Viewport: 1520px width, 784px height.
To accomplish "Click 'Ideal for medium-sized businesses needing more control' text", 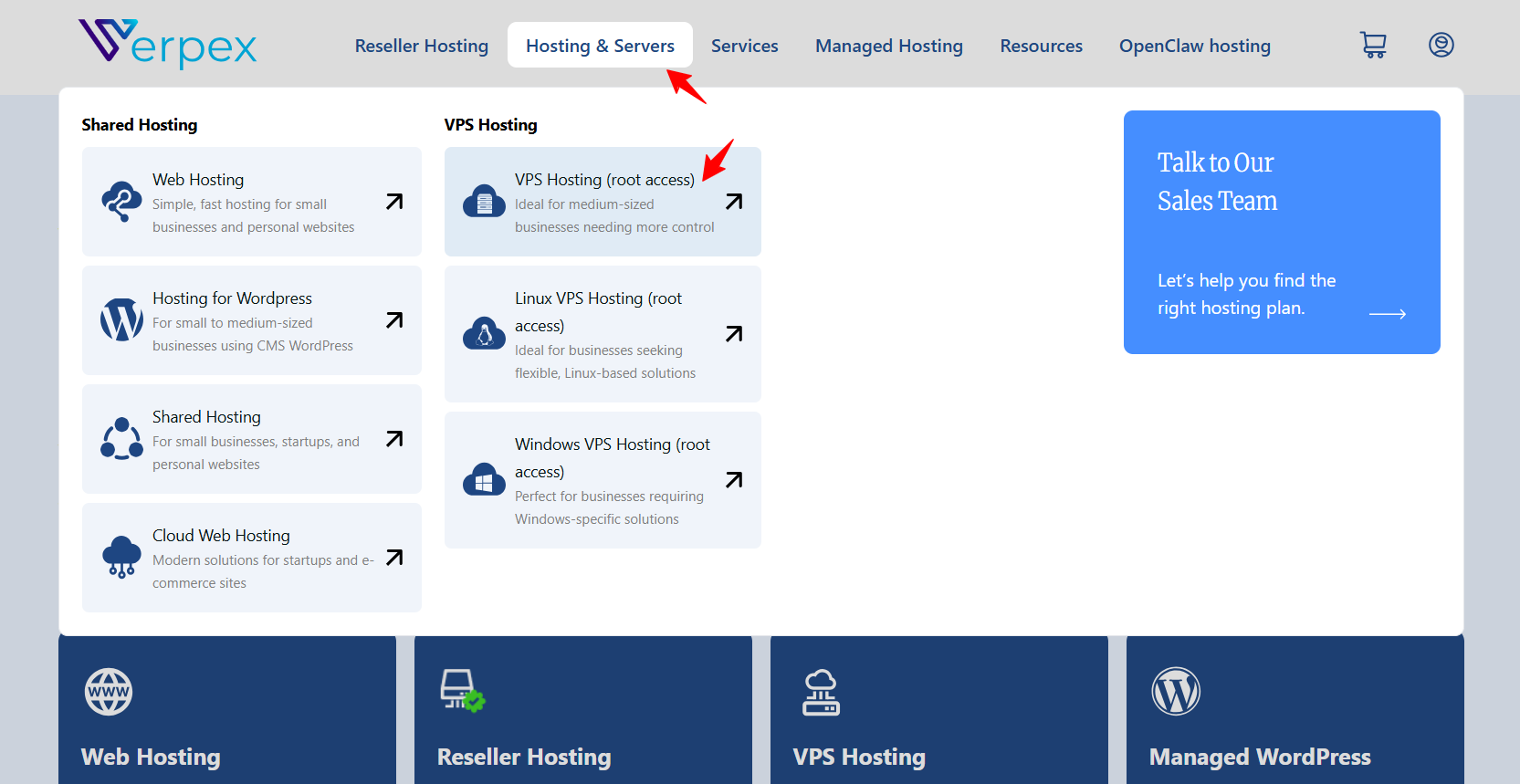I will click(x=614, y=215).
